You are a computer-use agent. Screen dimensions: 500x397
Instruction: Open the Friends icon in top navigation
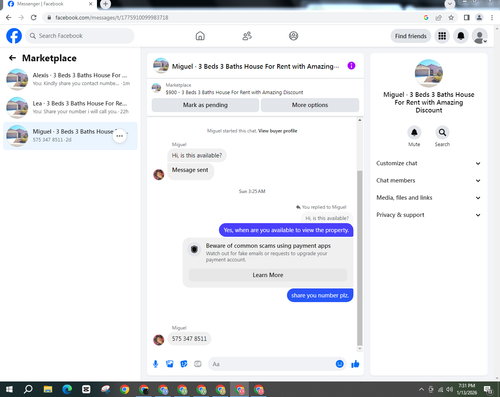coord(247,36)
